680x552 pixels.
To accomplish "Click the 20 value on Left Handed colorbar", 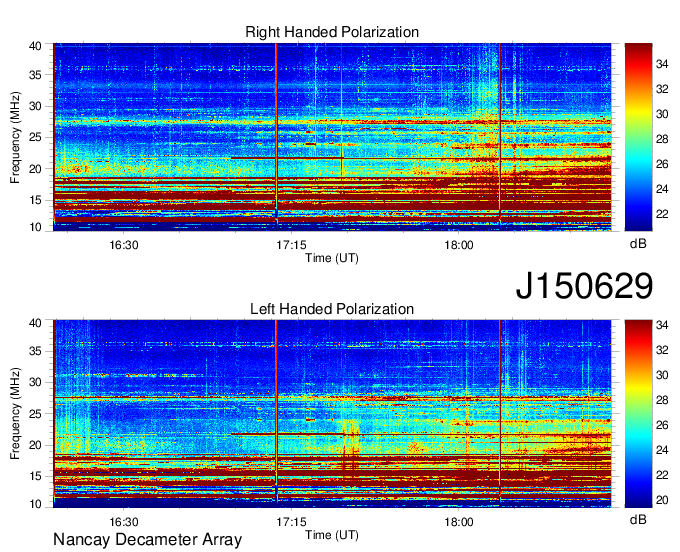I will [662, 500].
